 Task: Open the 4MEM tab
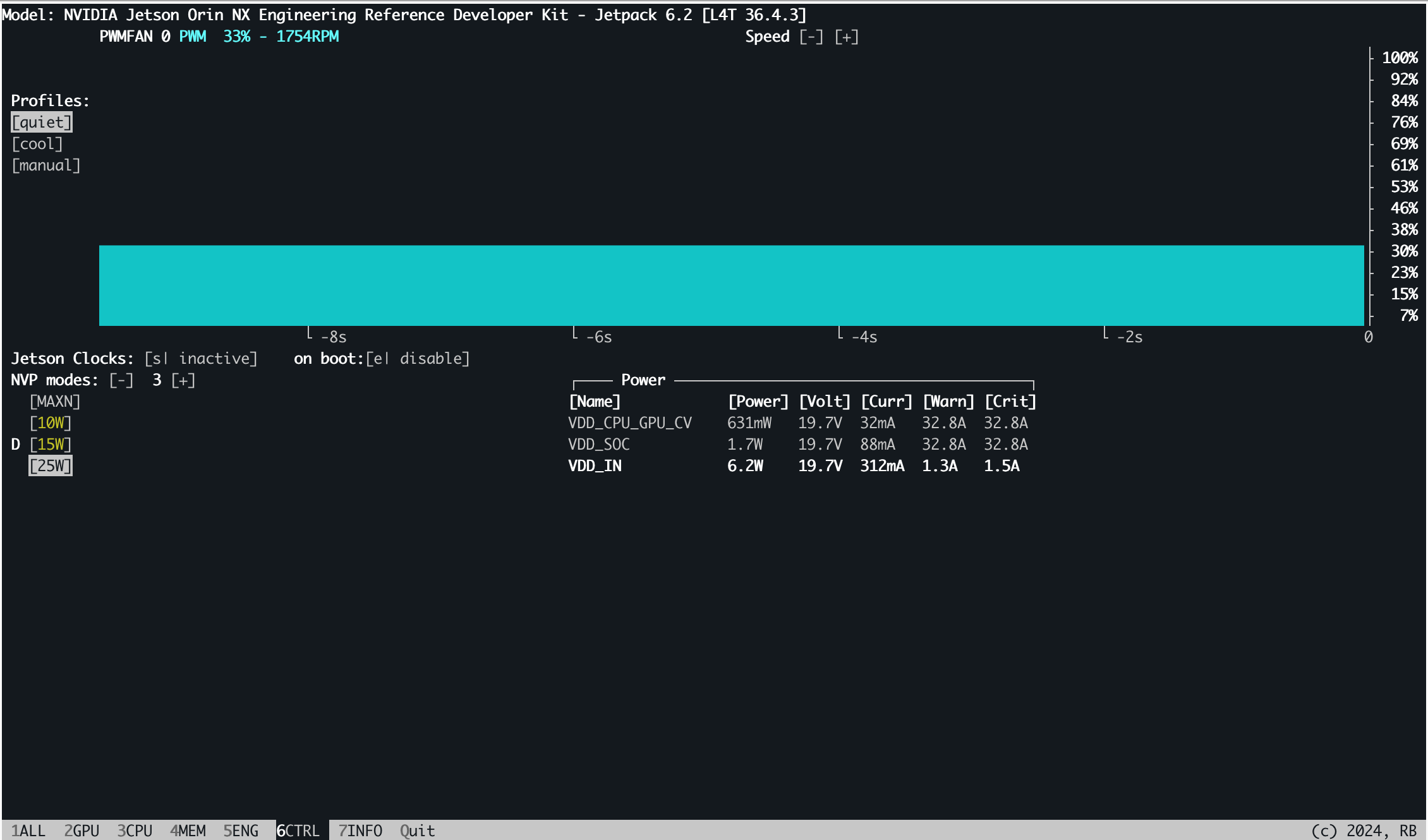(x=188, y=831)
